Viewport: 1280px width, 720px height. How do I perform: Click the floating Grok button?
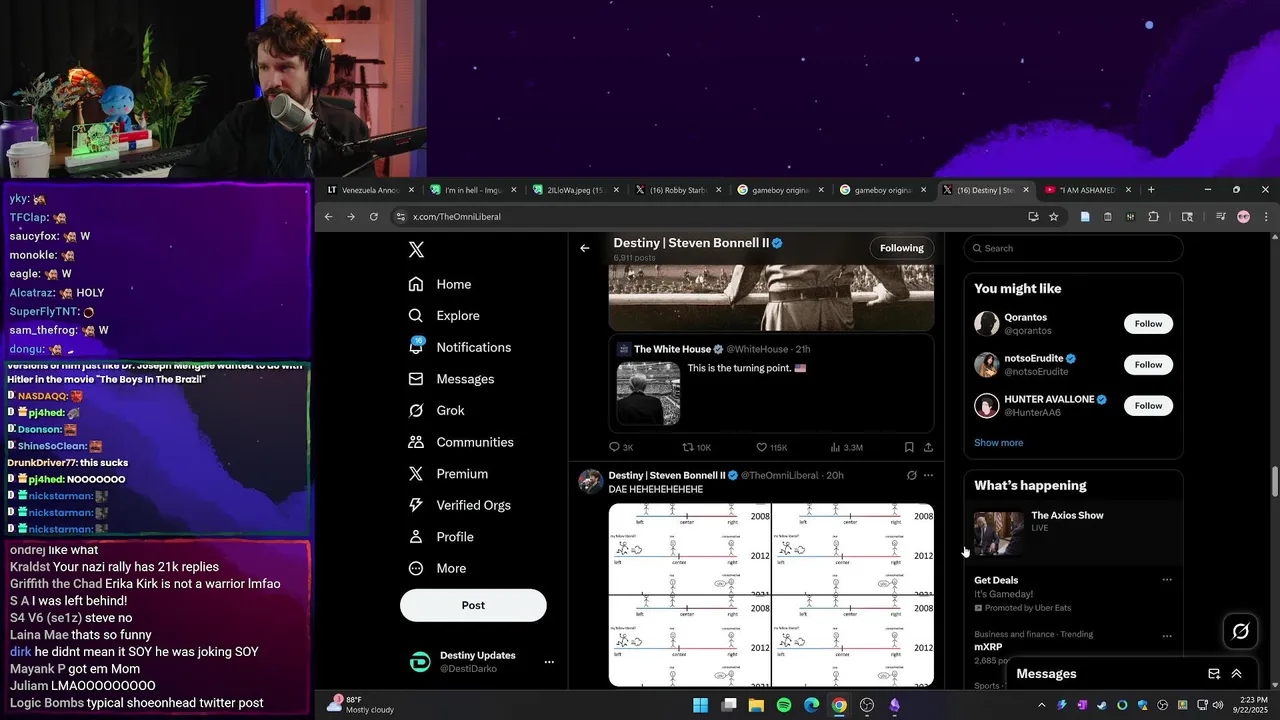click(x=1241, y=631)
